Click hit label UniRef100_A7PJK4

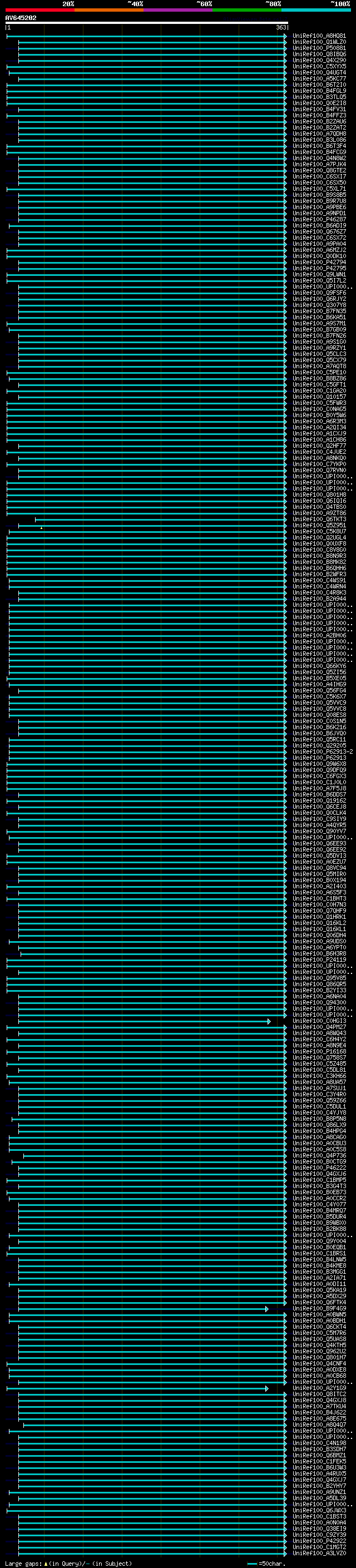tap(319, 164)
